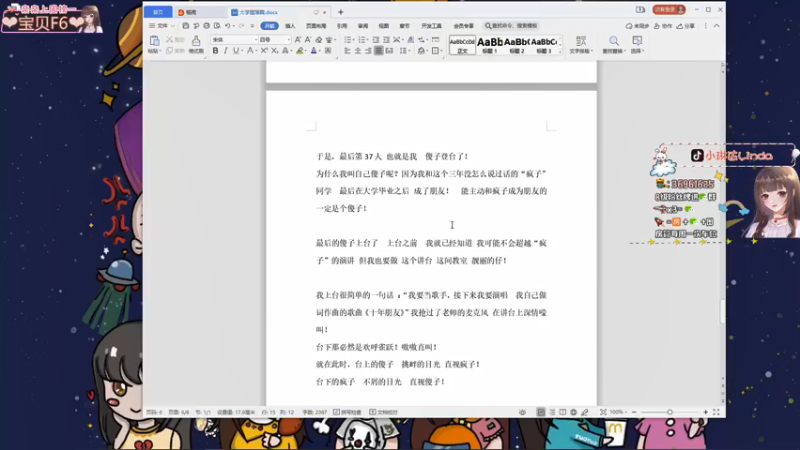Click the Paste clipboard icon
Screen dimensions: 800x450
154,41
